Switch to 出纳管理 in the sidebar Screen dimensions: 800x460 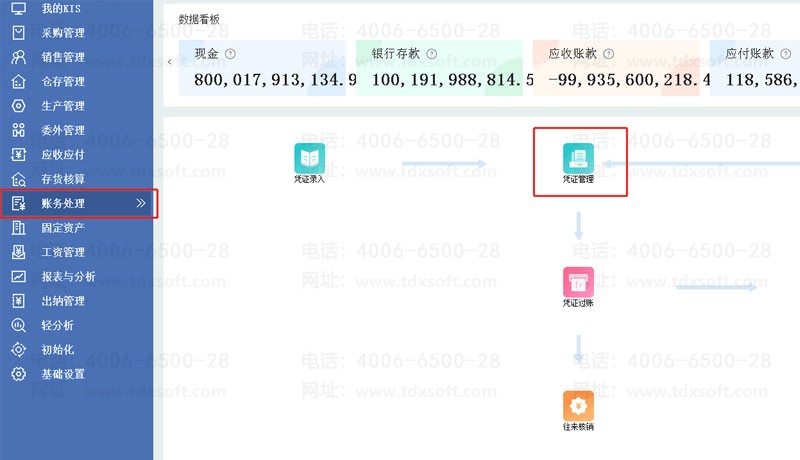pos(62,301)
